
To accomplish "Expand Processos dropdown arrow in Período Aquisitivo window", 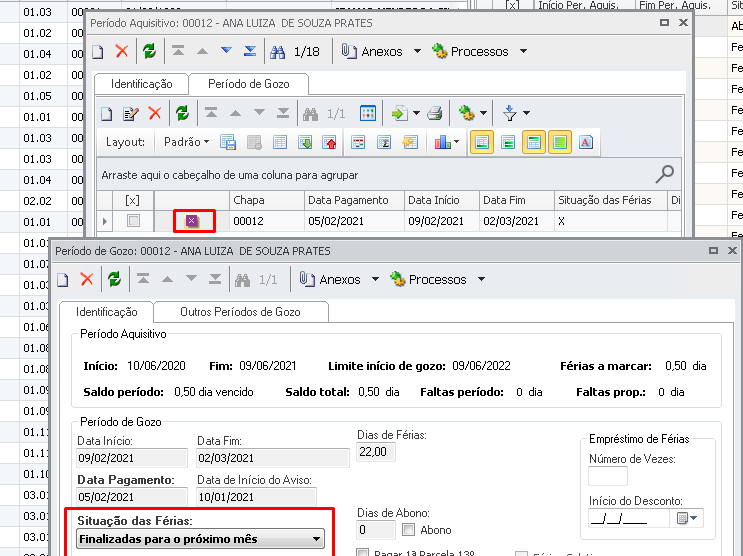I will click(x=524, y=51).
